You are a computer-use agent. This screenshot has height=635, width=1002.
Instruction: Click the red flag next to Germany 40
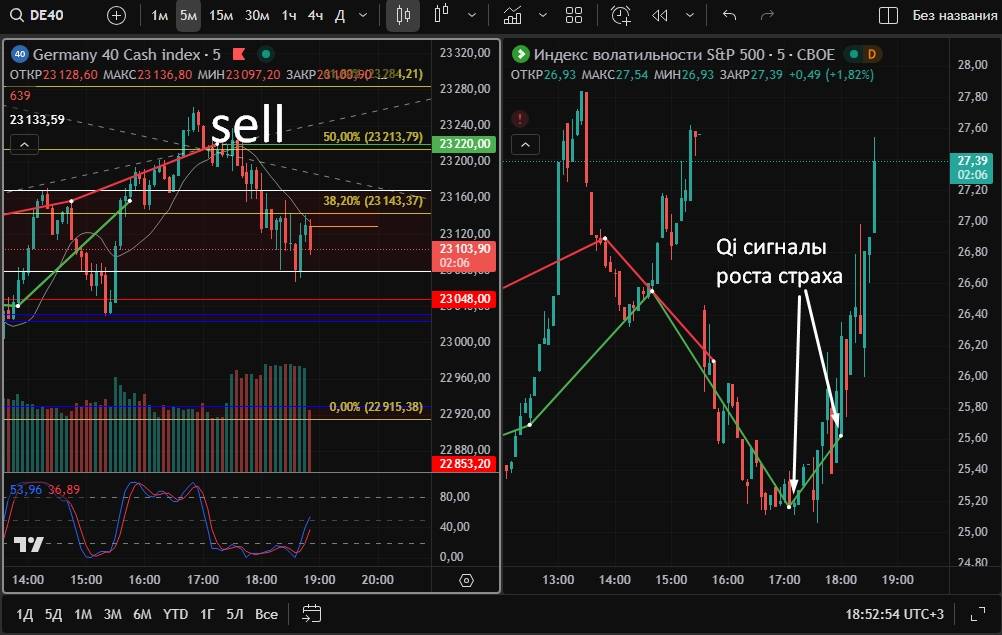click(x=238, y=54)
